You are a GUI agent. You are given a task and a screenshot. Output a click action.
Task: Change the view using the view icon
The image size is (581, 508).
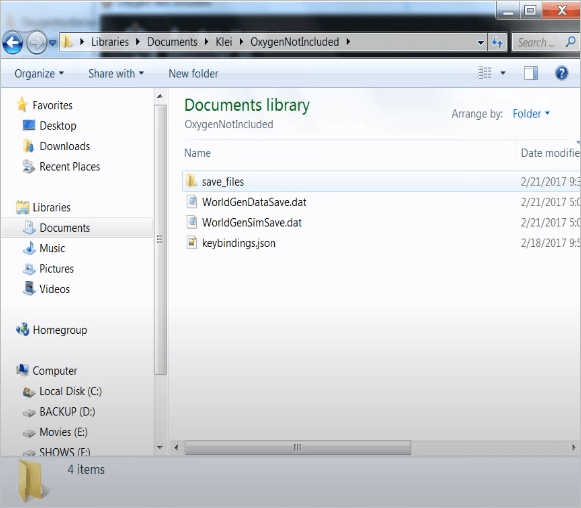tap(485, 73)
